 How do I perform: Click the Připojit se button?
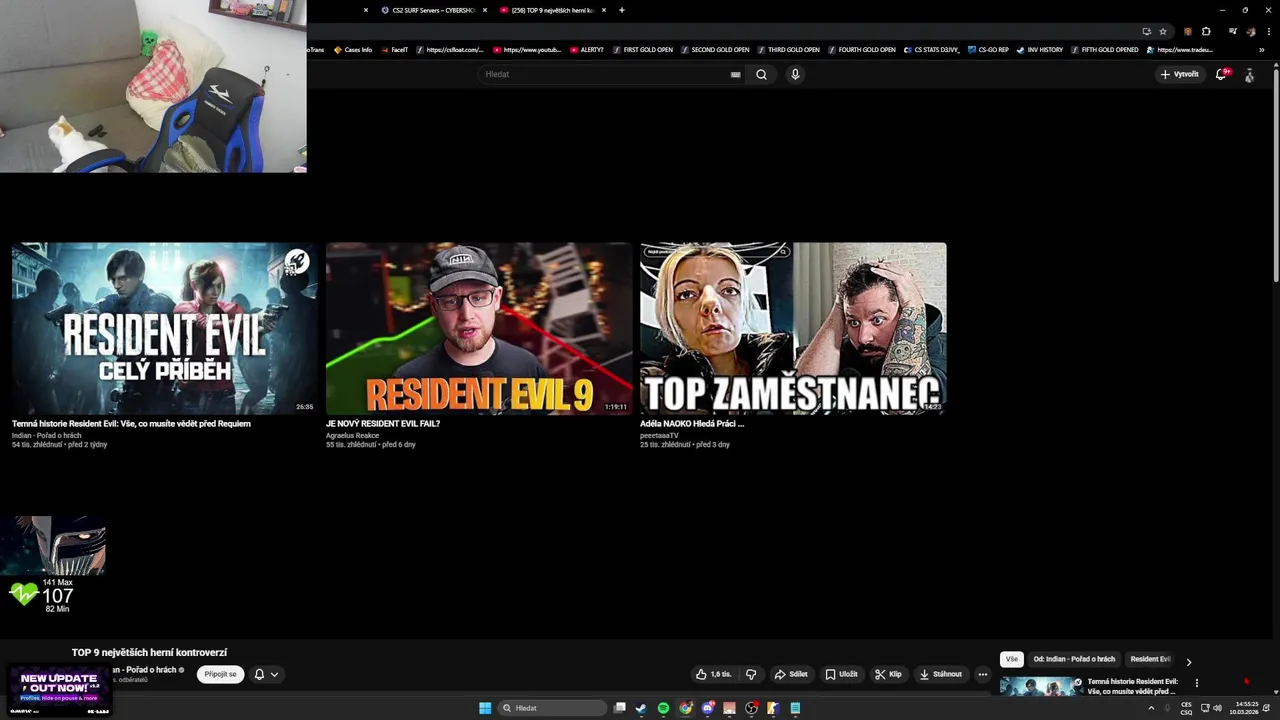click(x=220, y=674)
